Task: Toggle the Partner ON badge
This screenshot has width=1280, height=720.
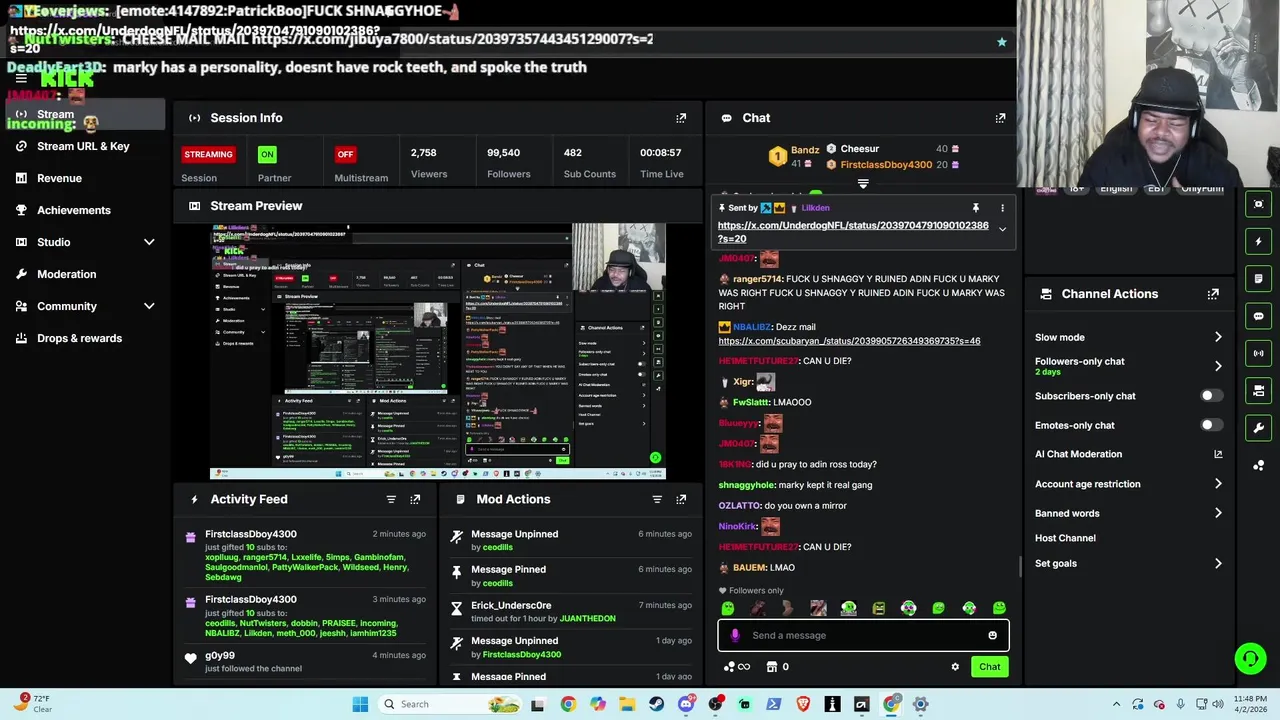Action: [267, 154]
